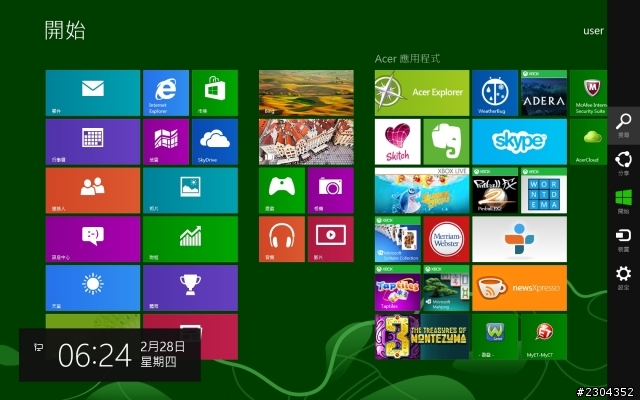The height and width of the screenshot is (400, 640).
Task: Open the AcerCloud tile
Action: click(589, 142)
